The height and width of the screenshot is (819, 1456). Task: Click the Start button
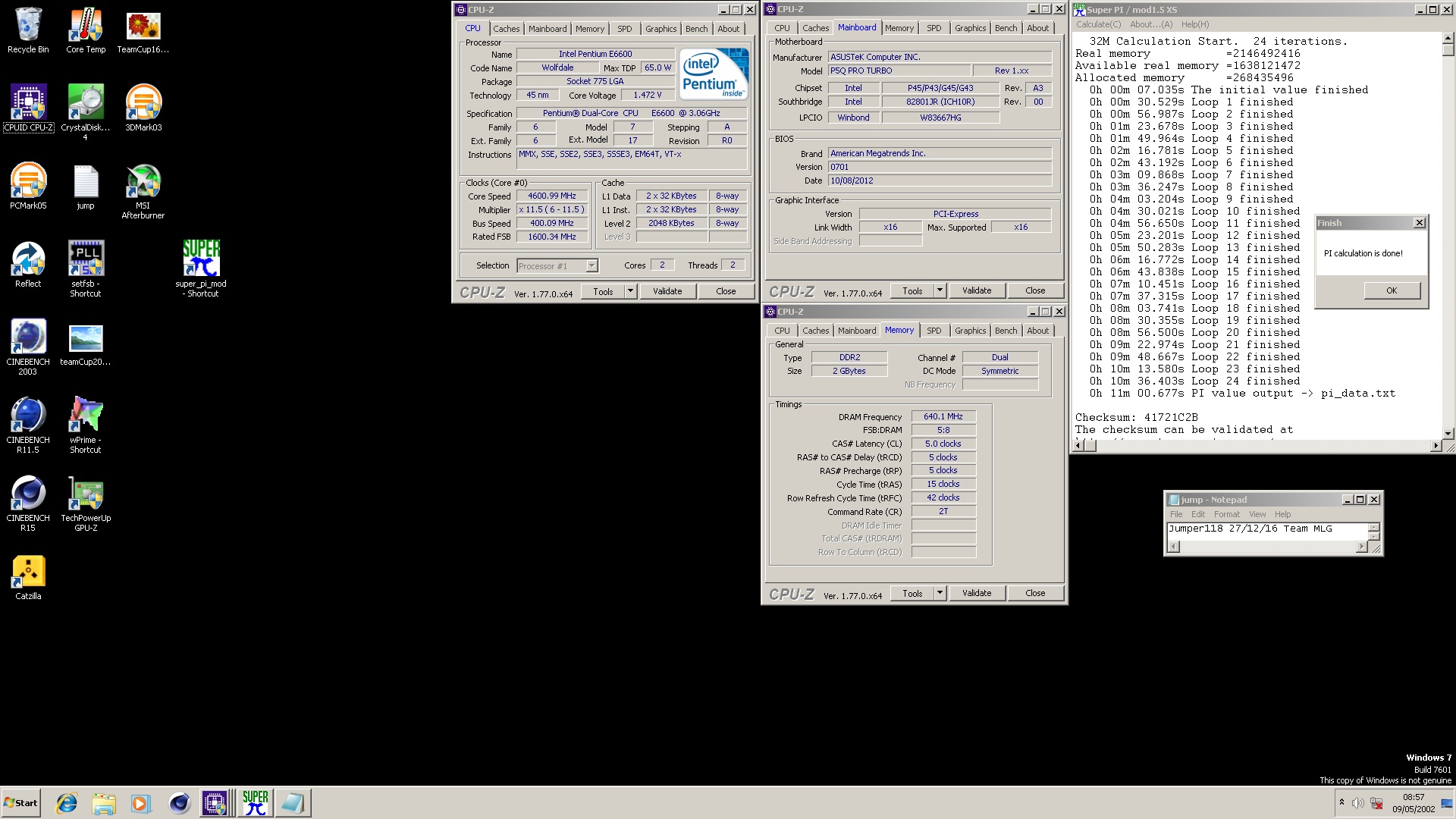pos(21,803)
